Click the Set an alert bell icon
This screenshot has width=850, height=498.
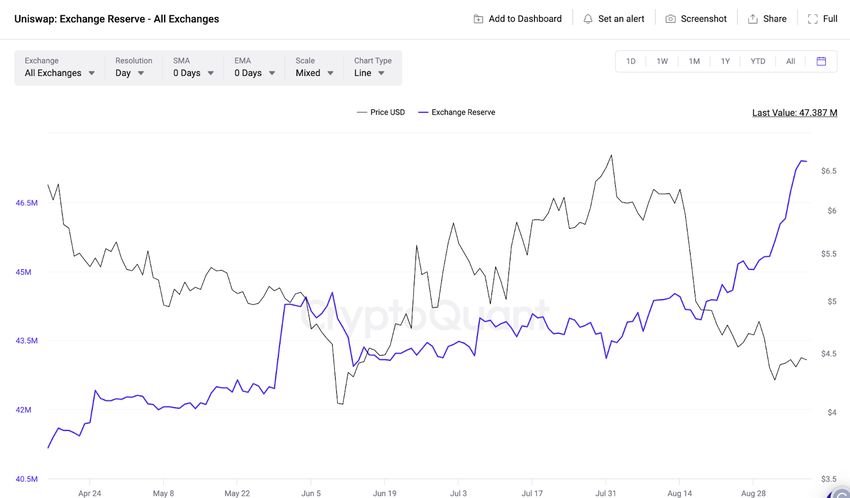[588, 19]
